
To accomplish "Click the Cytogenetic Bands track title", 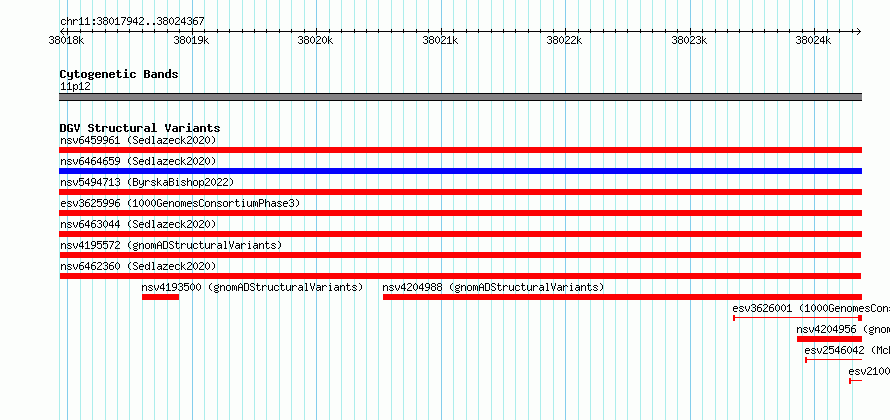I will (x=119, y=74).
